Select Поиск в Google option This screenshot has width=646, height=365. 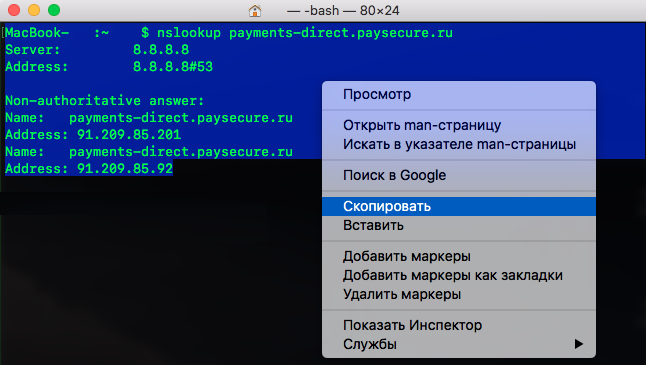tap(459, 175)
